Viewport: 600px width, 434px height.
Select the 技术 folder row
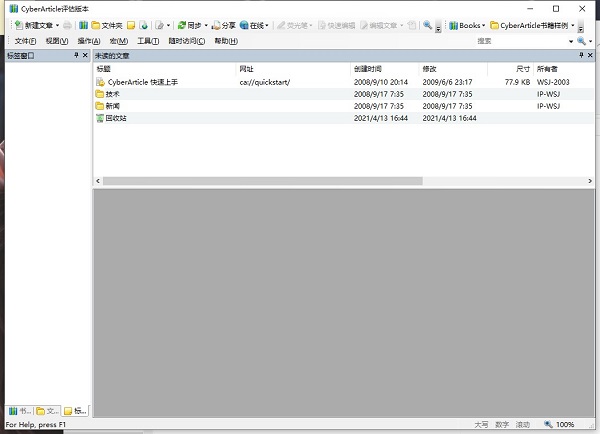(344, 94)
